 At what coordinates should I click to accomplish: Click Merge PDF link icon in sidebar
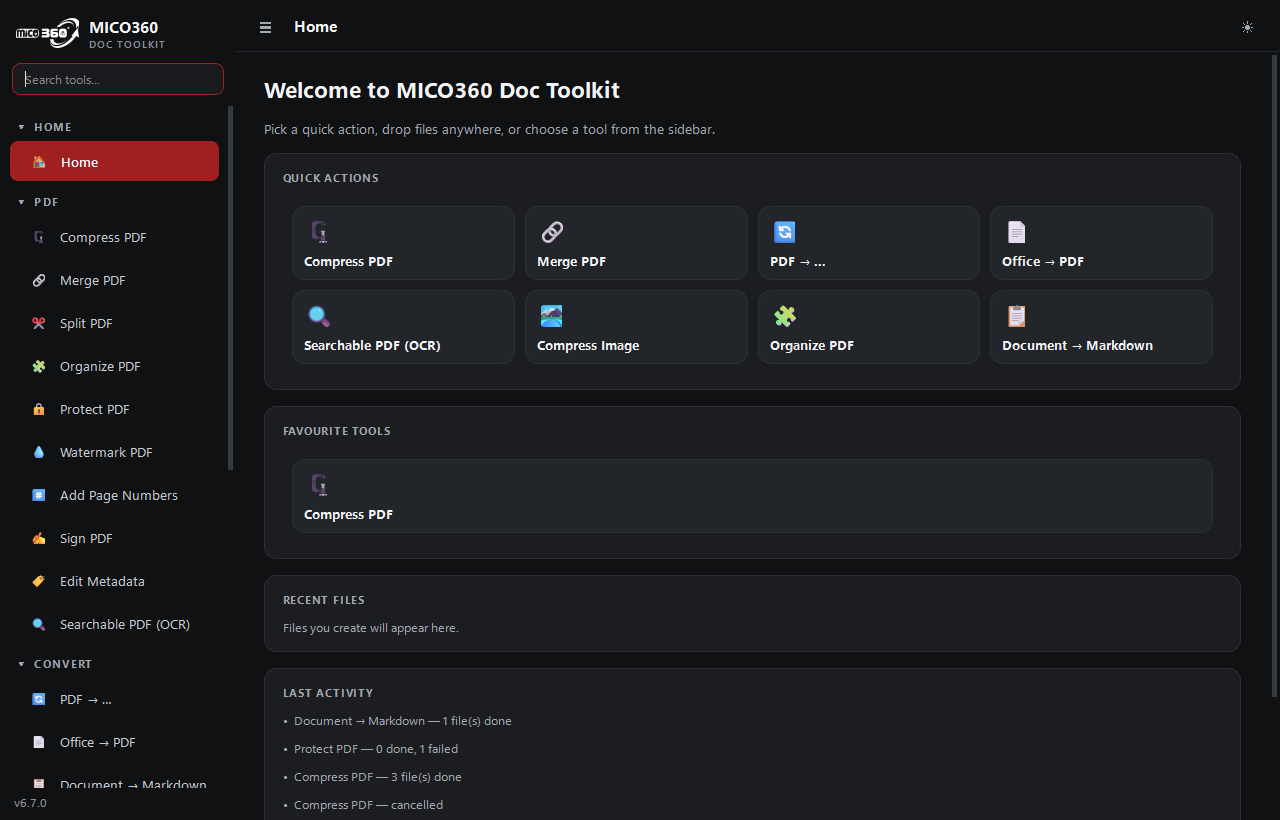point(39,281)
